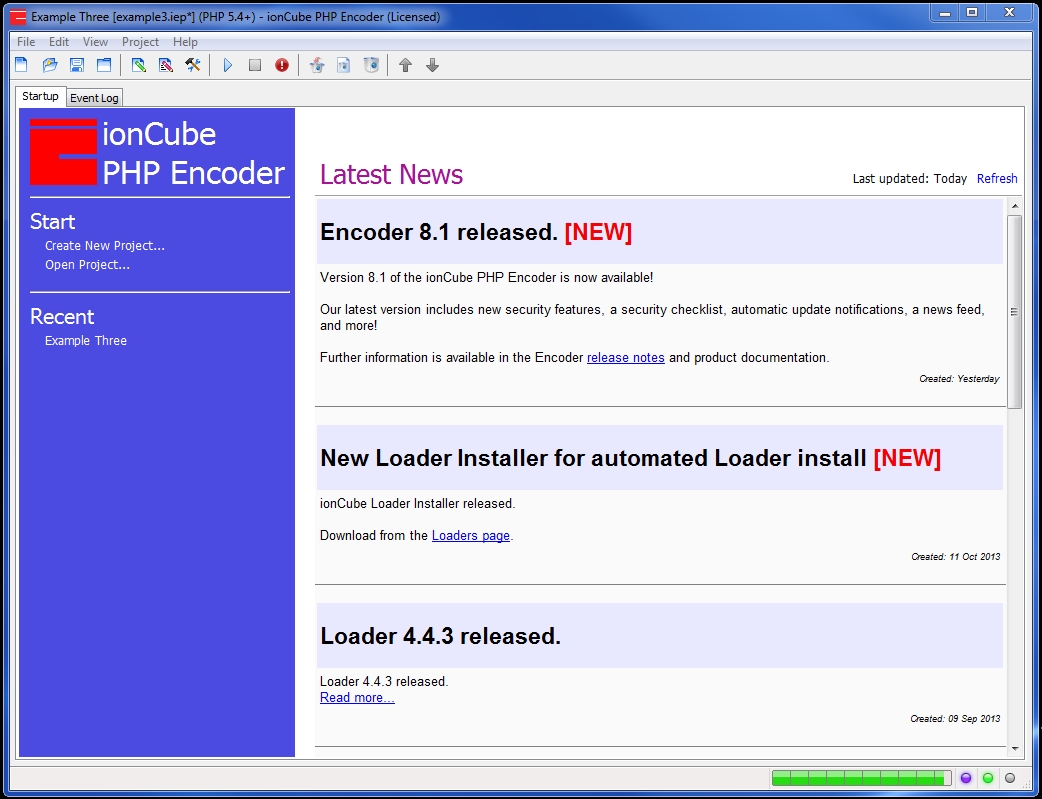This screenshot has width=1042, height=799.
Task: Click the document with bin toolbar icon
Action: tap(344, 65)
